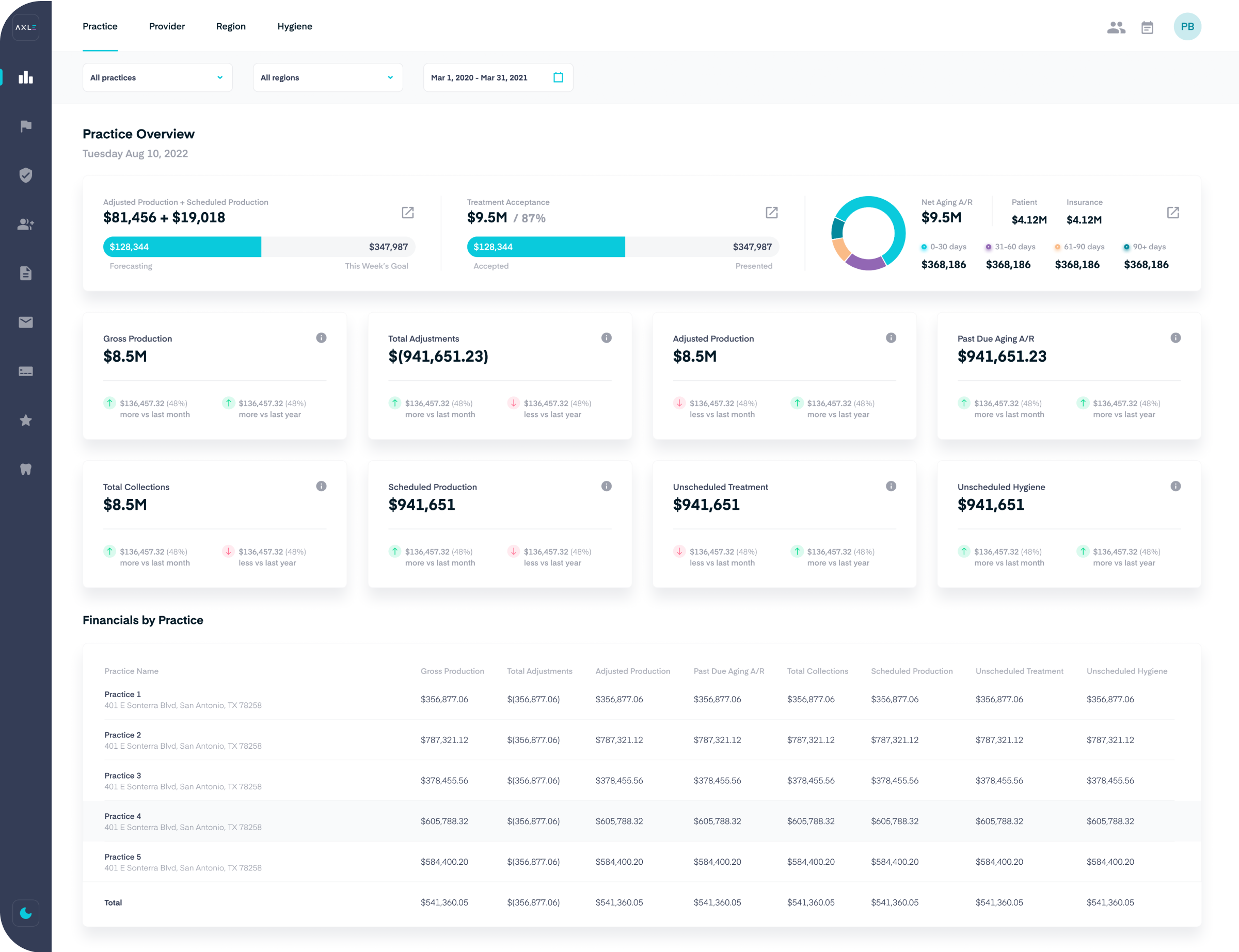1239x952 pixels.
Task: Select the Provider tab
Action: (x=167, y=26)
